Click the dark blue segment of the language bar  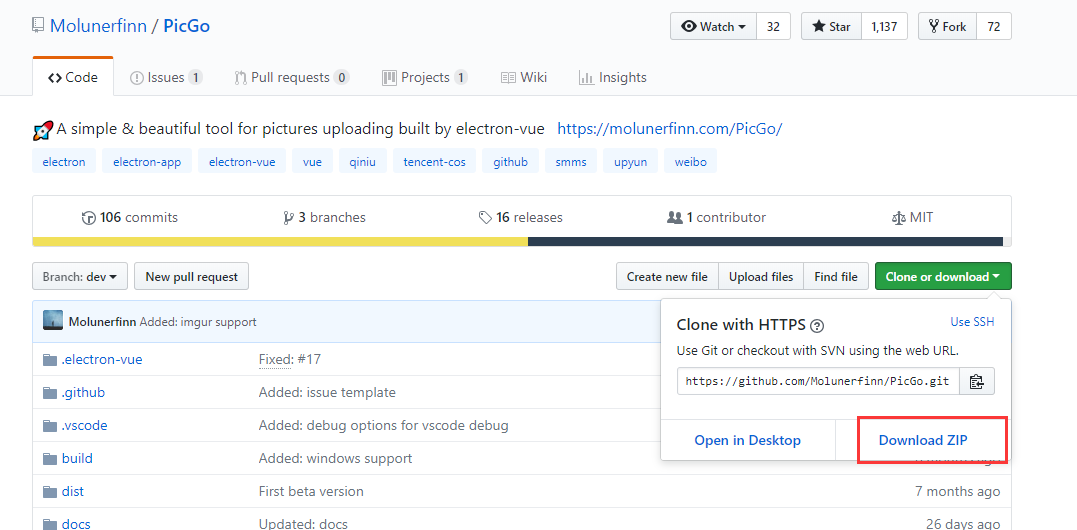click(765, 242)
